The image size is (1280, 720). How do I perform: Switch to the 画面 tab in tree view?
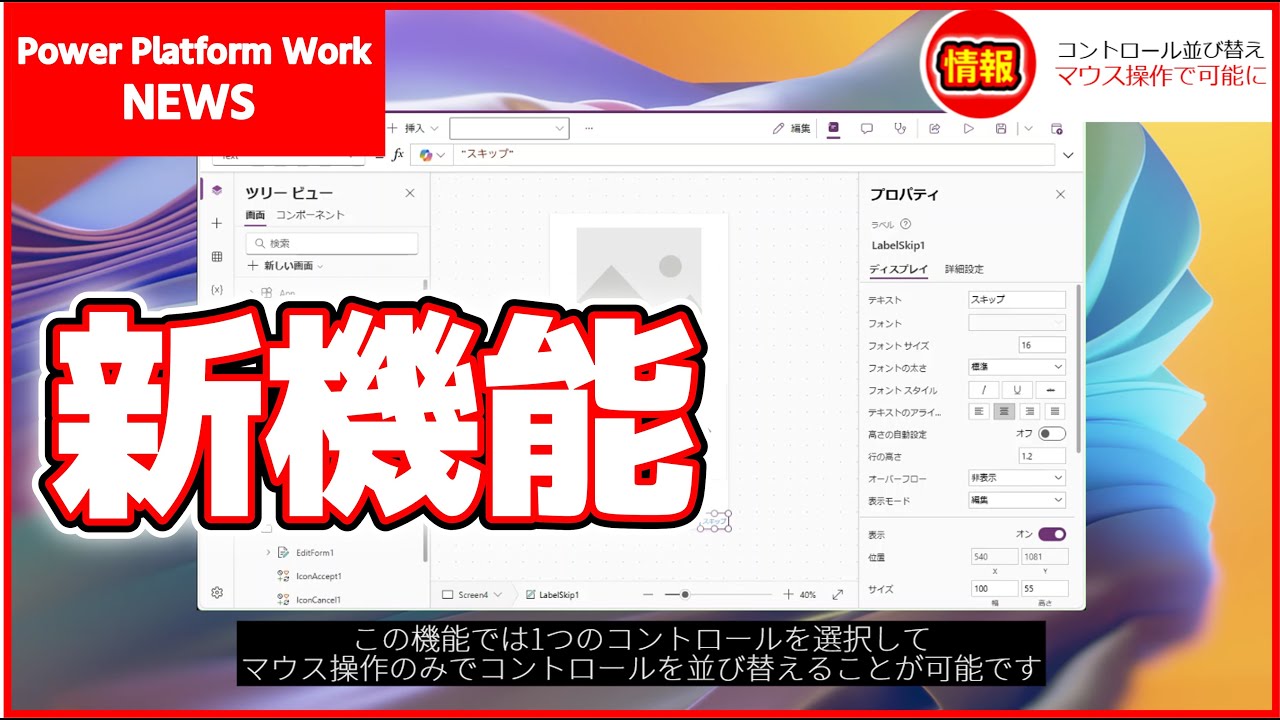(255, 215)
